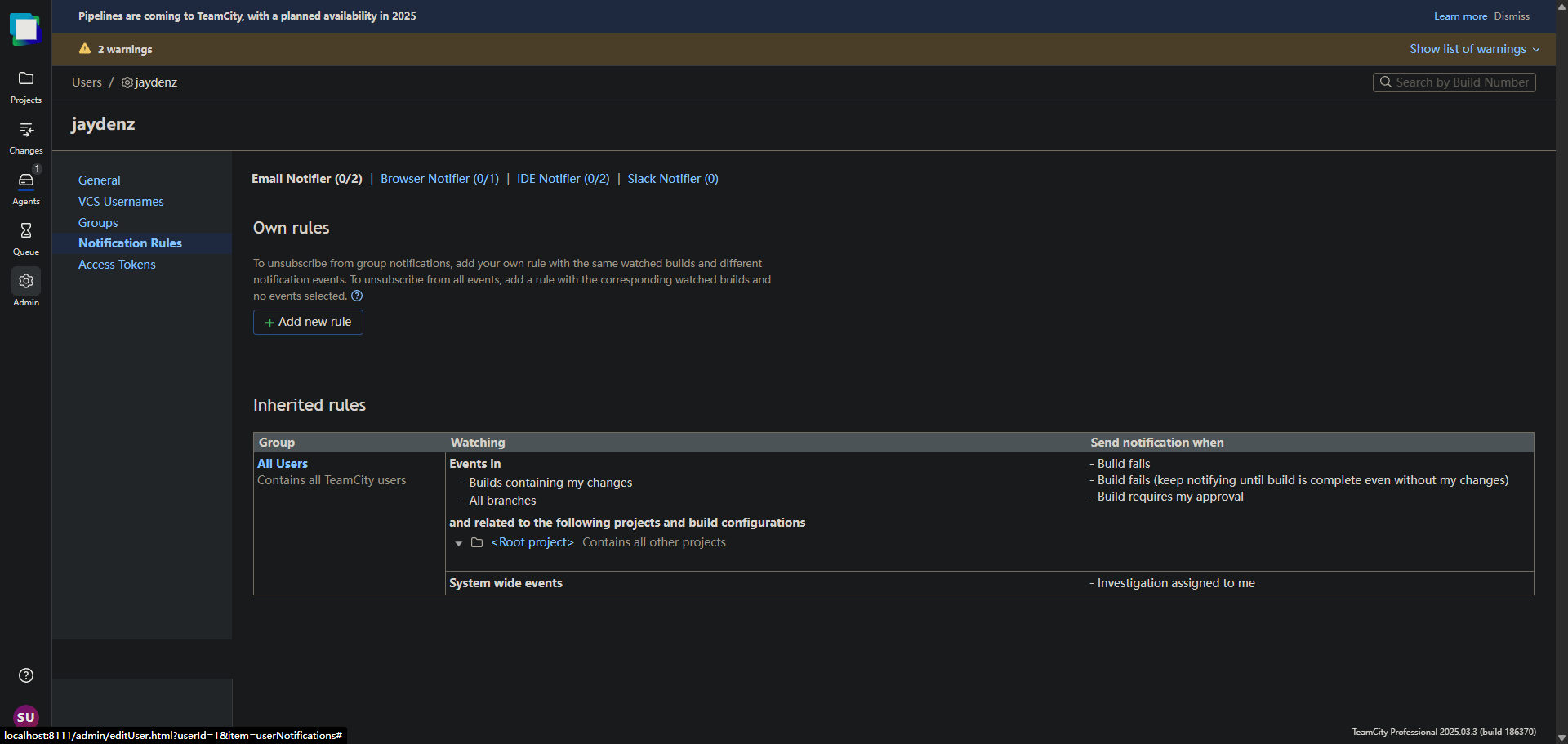Switch to Browser Notifier tab

(439, 179)
